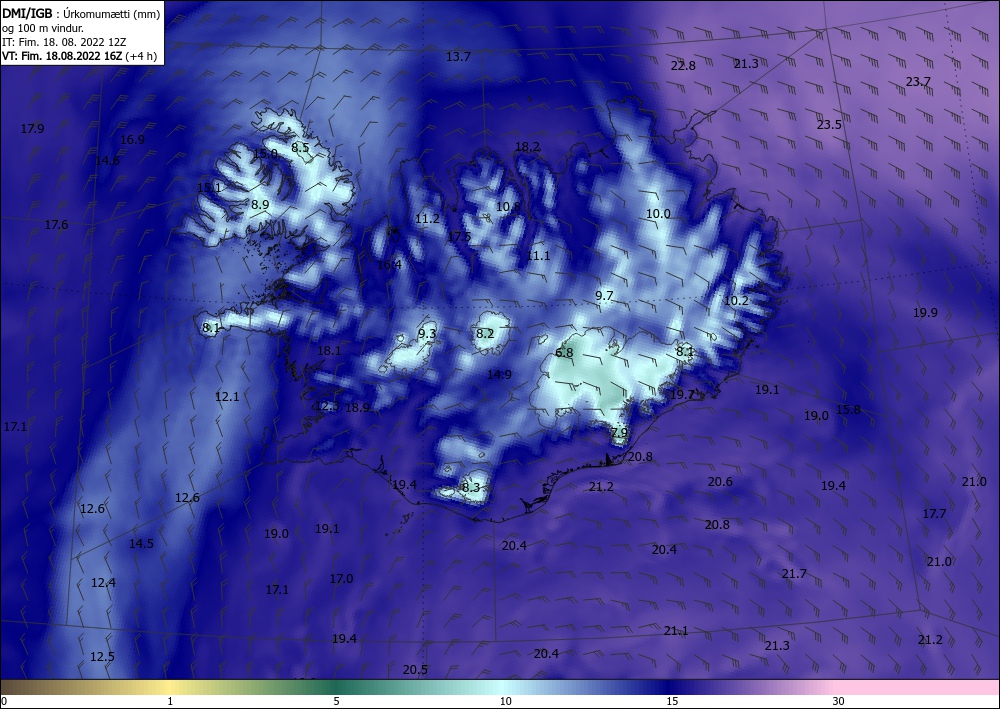1000x709 pixels.
Task: Click the 22.8 value on the map
Action: pos(683,66)
